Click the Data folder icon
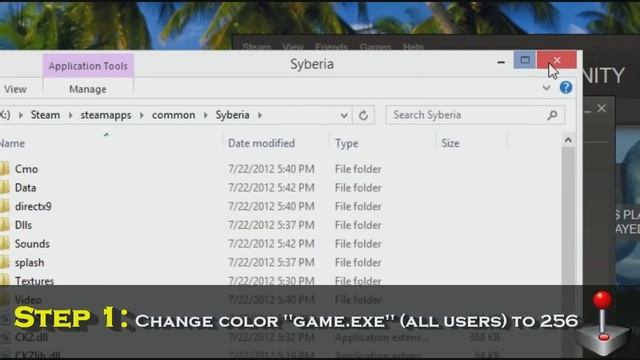Viewport: 640px width, 360px height. point(4,187)
